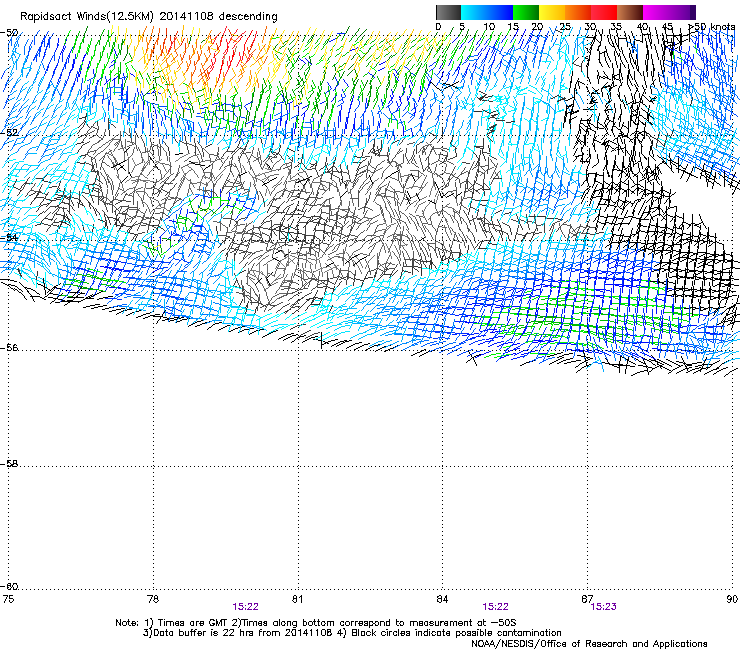The height and width of the screenshot is (650, 740).
Task: Click the plot title 'Rapidsact Winds(12.5KM) 20141108 descending'
Action: click(149, 17)
